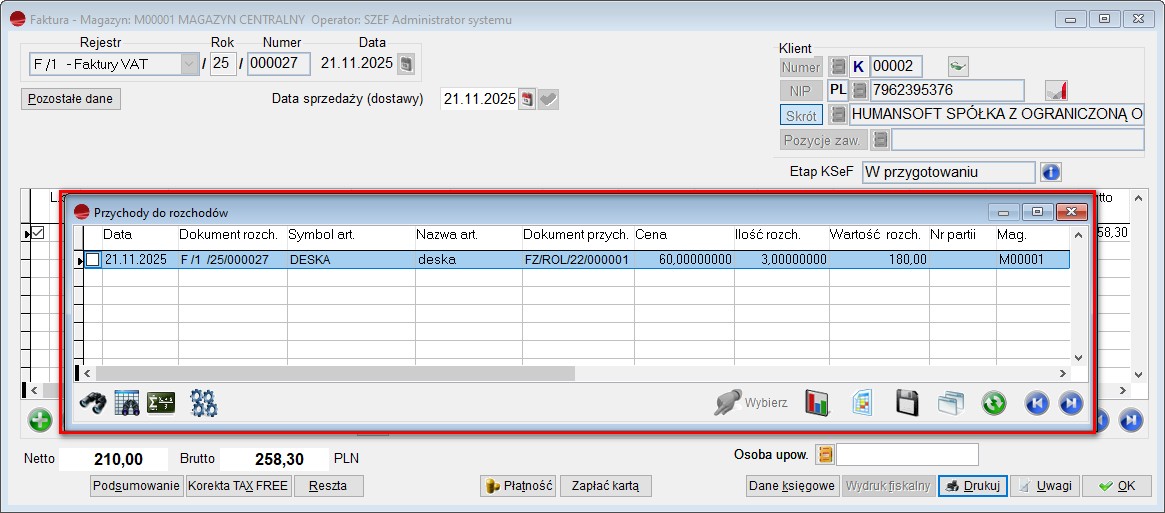Click the green glasses icon beside client number
This screenshot has width=1165, height=513.
pos(958,67)
